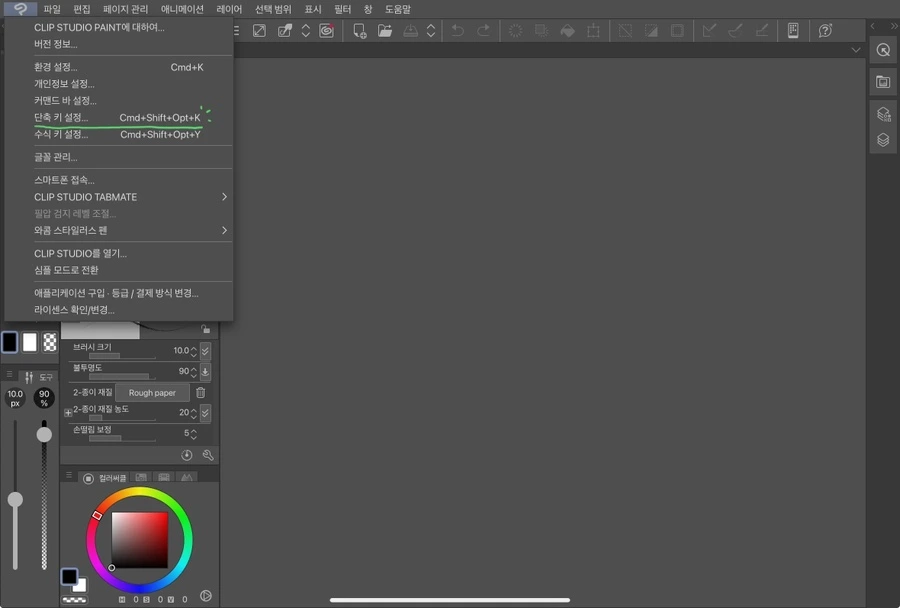This screenshot has width=900, height=608.
Task: Open the 필터 menu
Action: (342, 9)
